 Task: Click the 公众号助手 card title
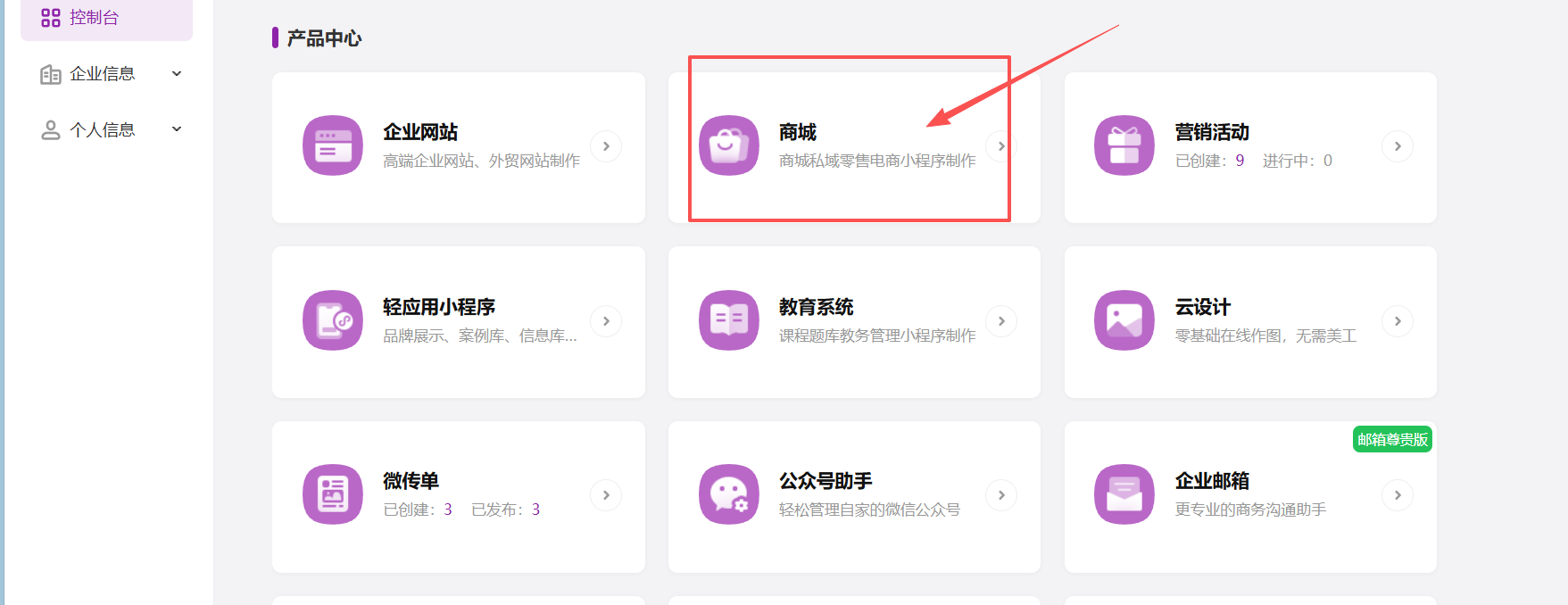pyautogui.click(x=825, y=481)
